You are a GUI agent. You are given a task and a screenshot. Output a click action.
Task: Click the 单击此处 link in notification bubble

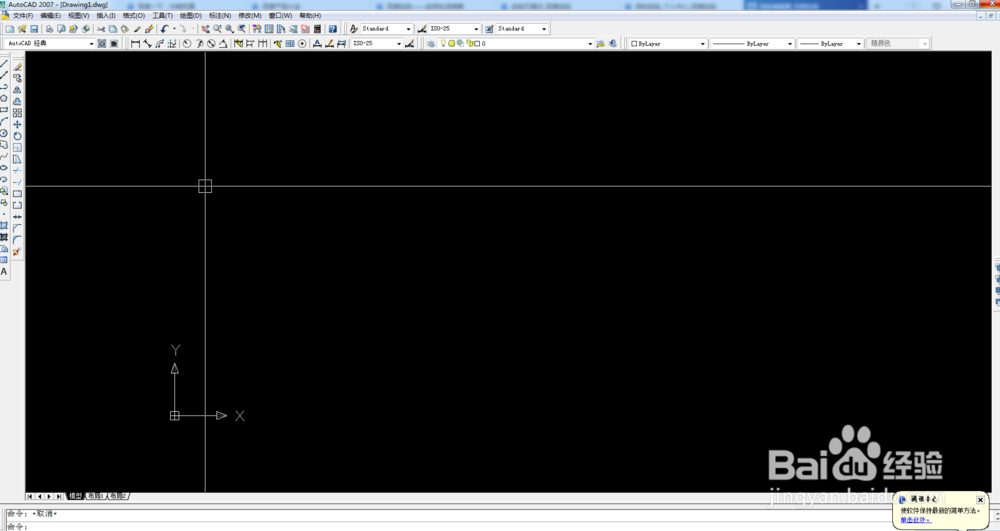[x=916, y=520]
